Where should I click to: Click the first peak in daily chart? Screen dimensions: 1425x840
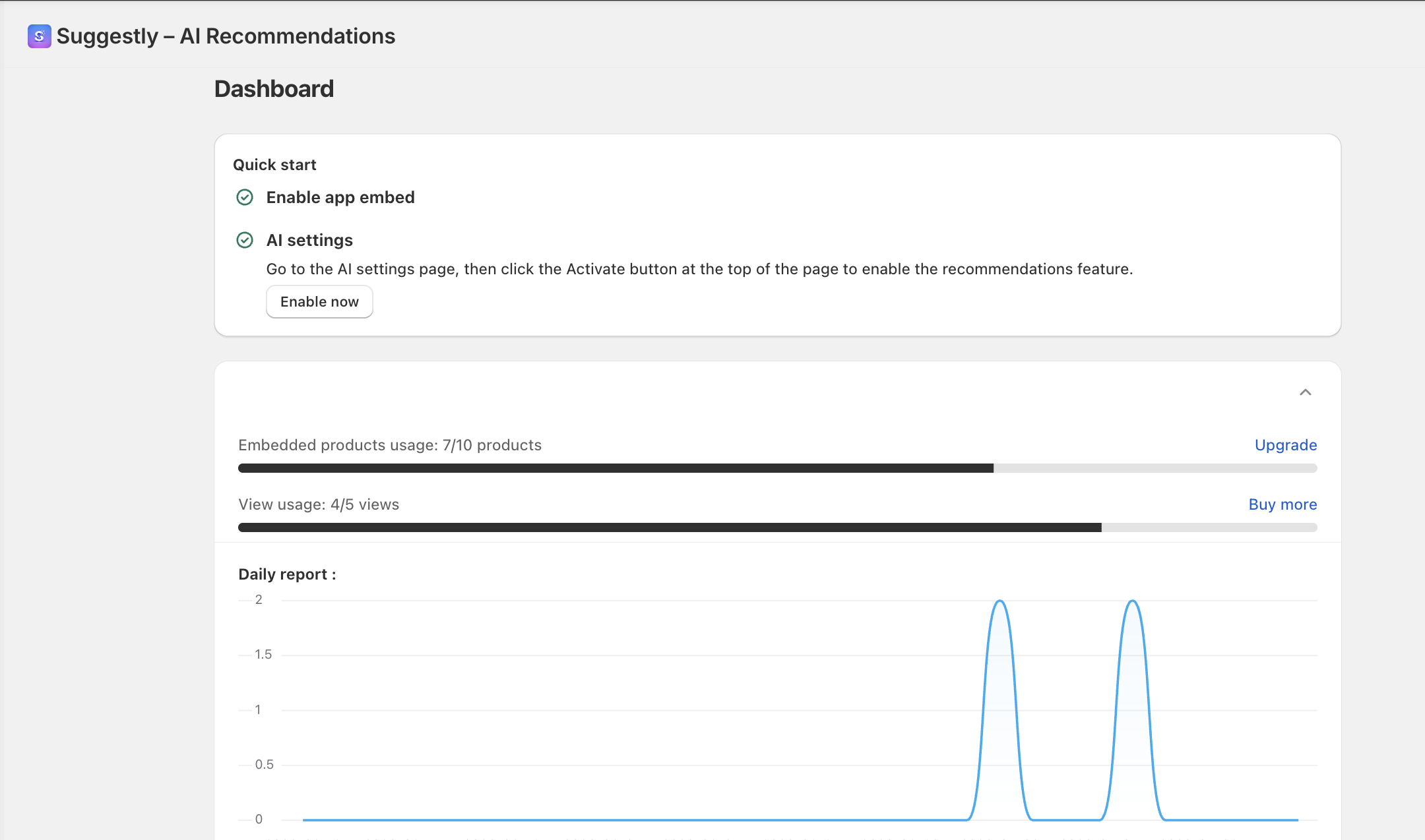(x=1000, y=601)
